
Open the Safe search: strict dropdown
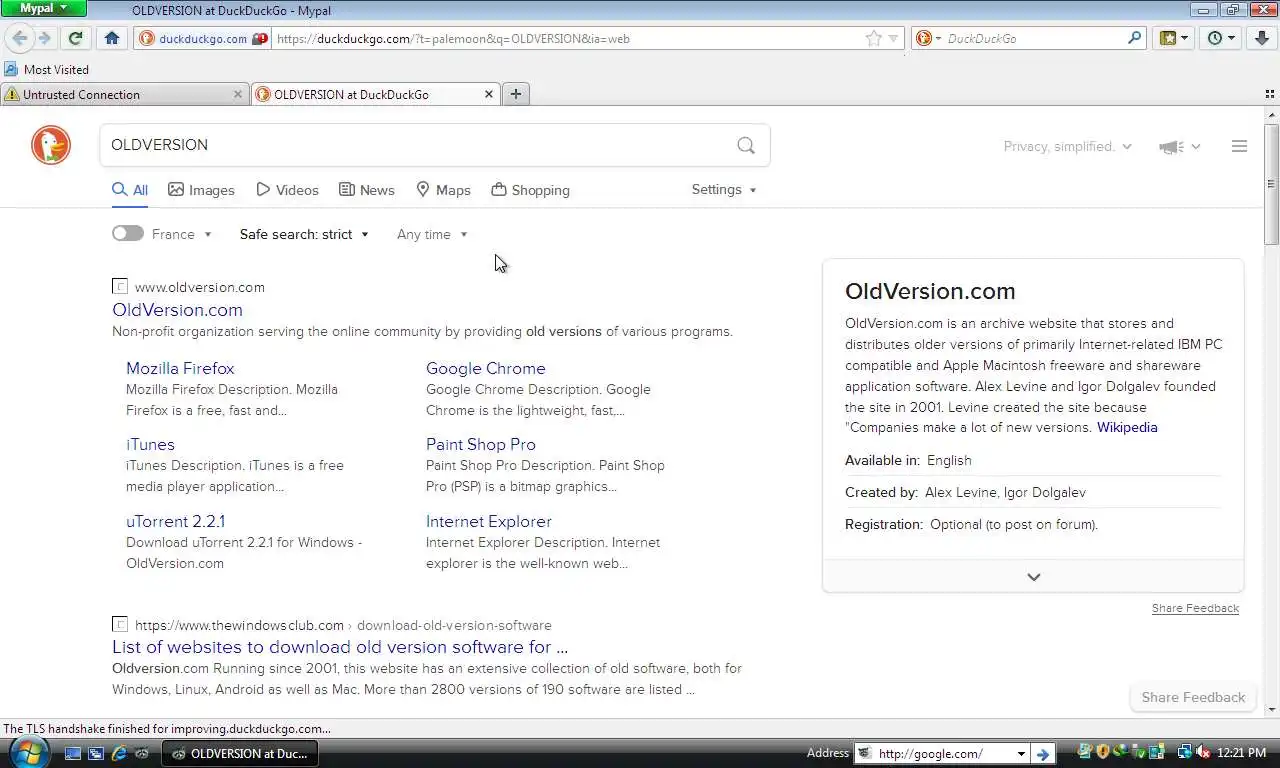pos(304,234)
